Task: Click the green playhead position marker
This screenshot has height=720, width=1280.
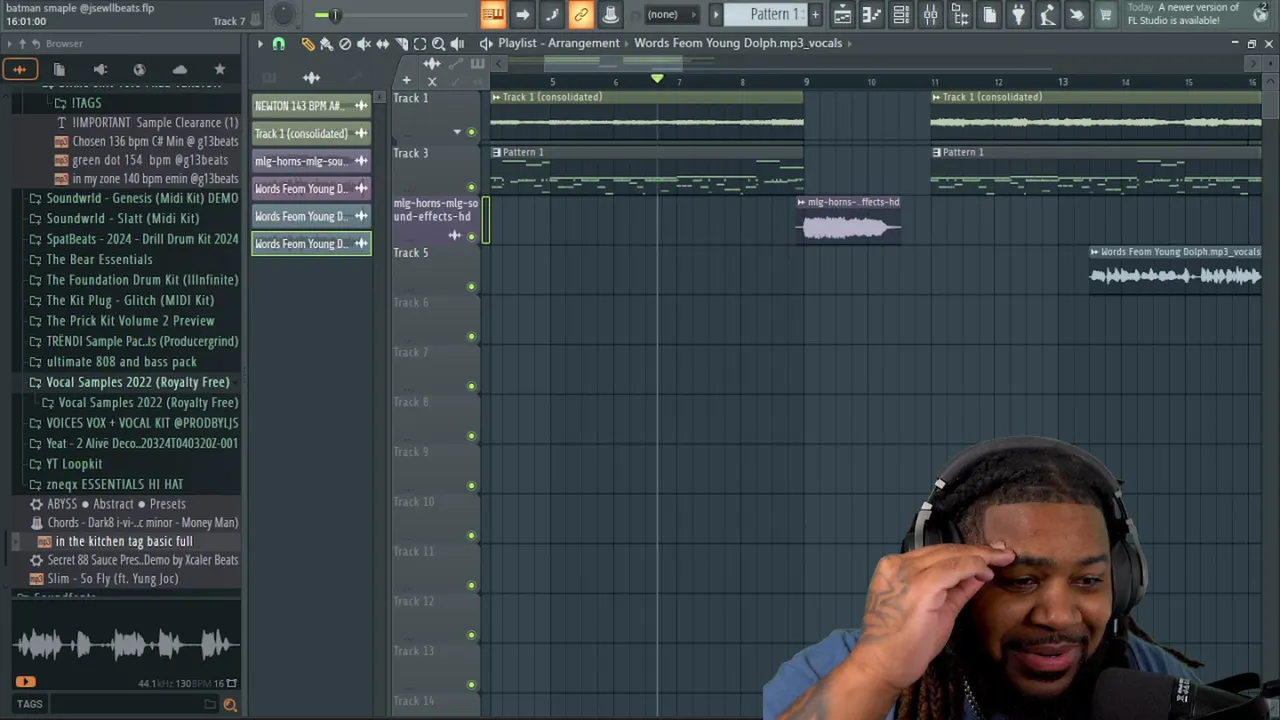Action: tap(657, 79)
